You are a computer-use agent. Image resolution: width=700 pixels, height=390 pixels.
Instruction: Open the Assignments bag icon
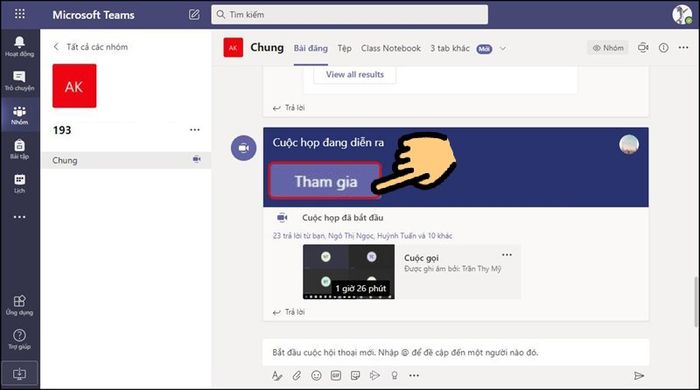point(19,145)
